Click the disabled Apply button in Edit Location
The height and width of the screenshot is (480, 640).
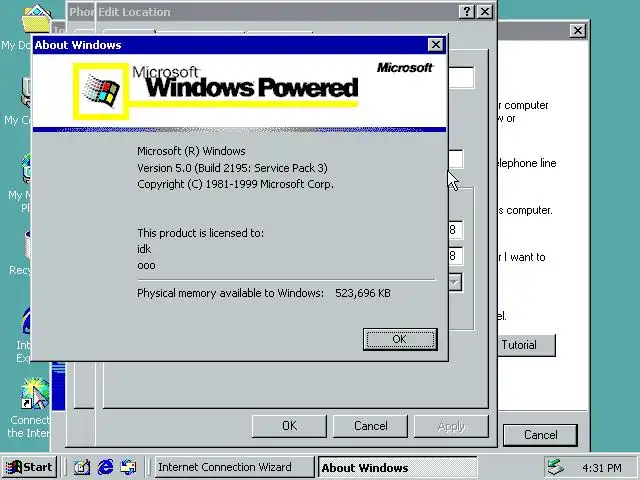(451, 426)
